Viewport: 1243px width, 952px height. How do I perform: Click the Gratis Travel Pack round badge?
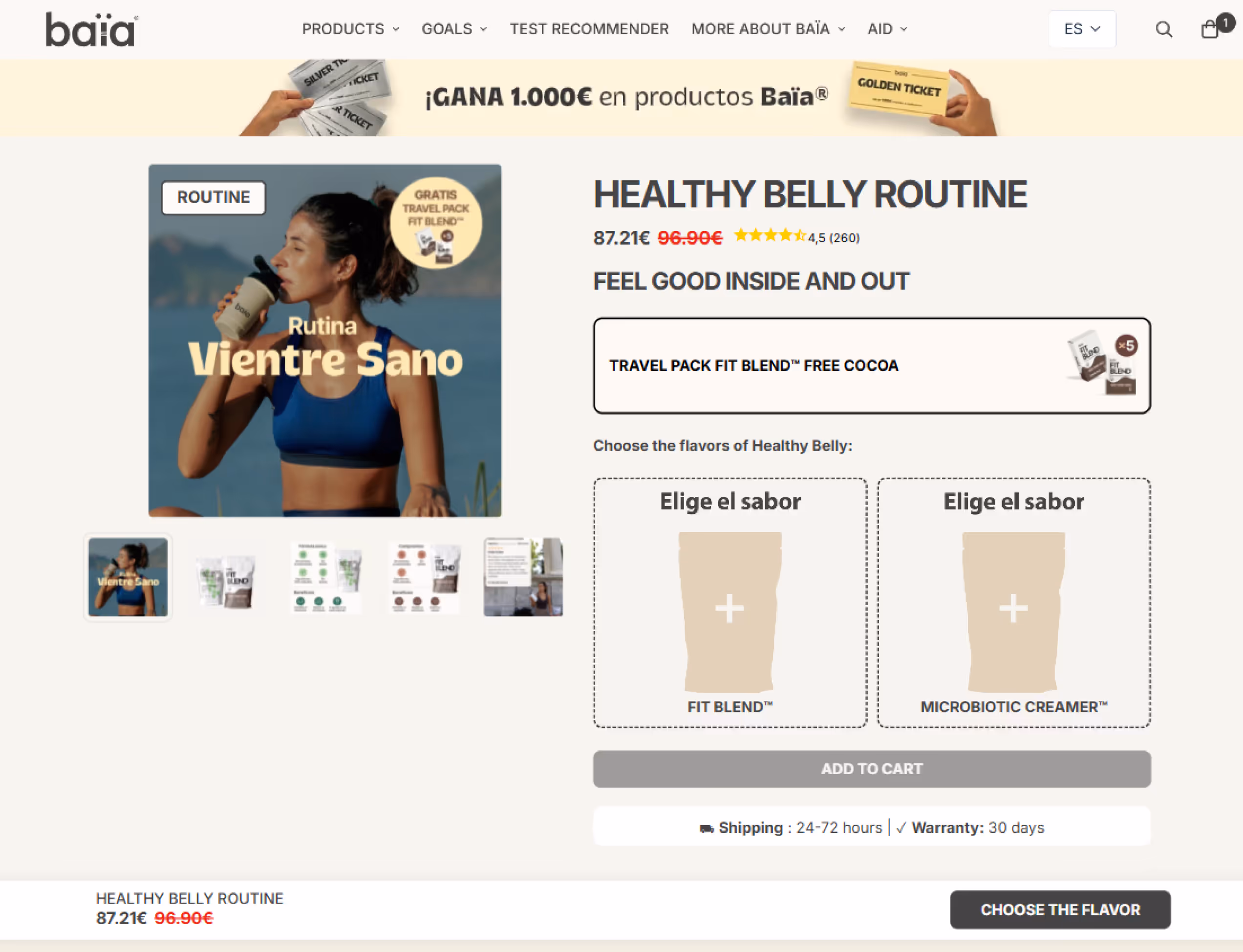(436, 223)
